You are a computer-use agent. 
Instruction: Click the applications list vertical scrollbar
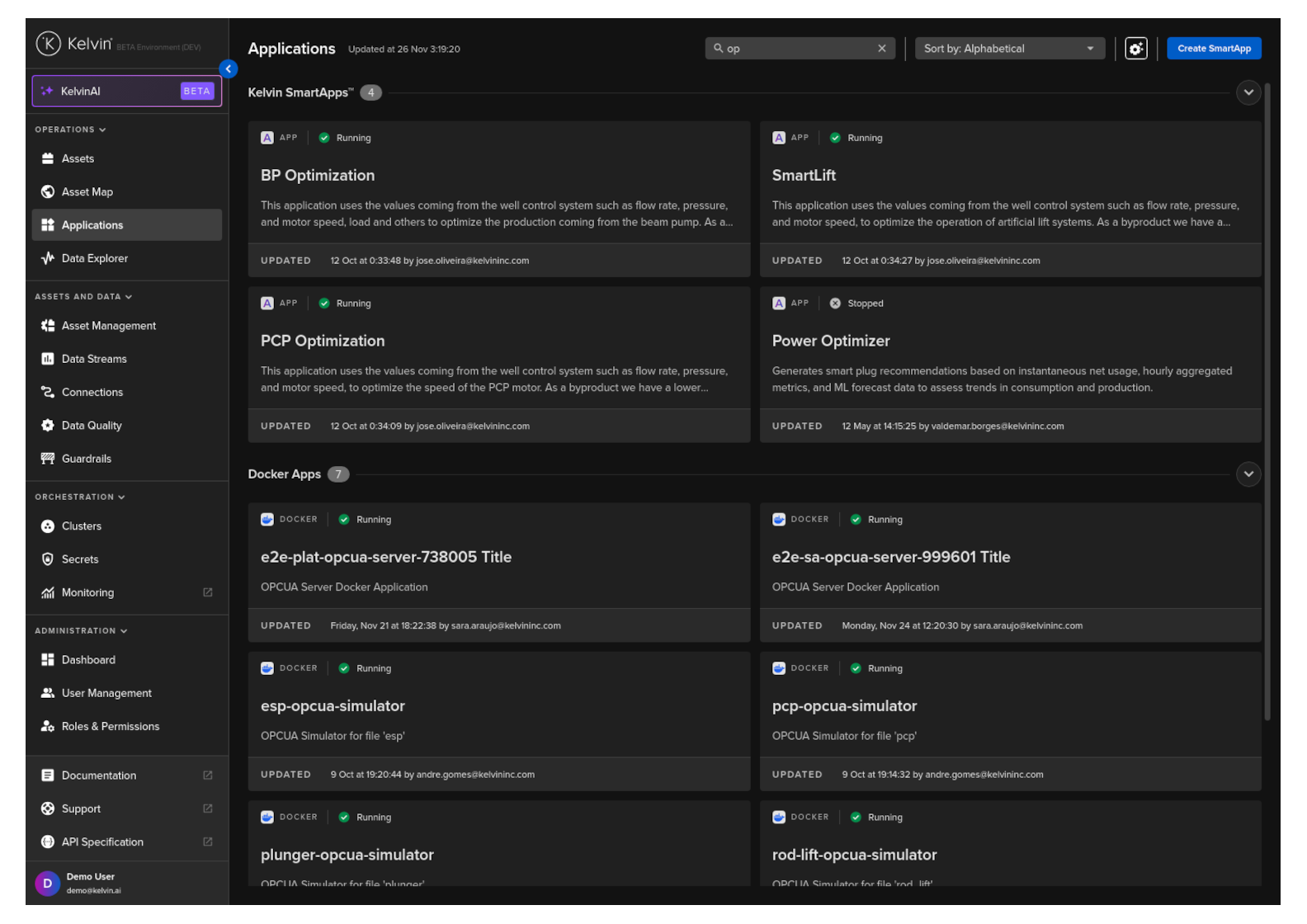coord(1267,396)
